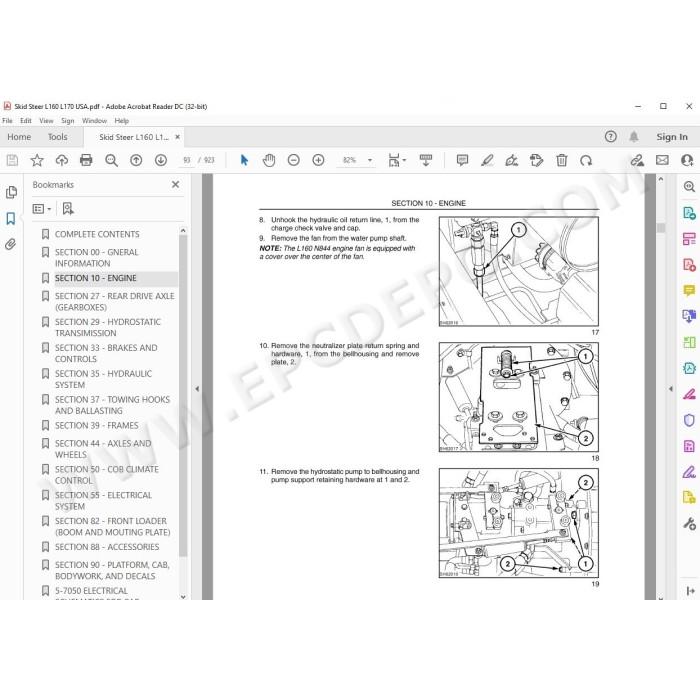Show page thumbnails panel icon
The image size is (700, 700).
tap(11, 192)
